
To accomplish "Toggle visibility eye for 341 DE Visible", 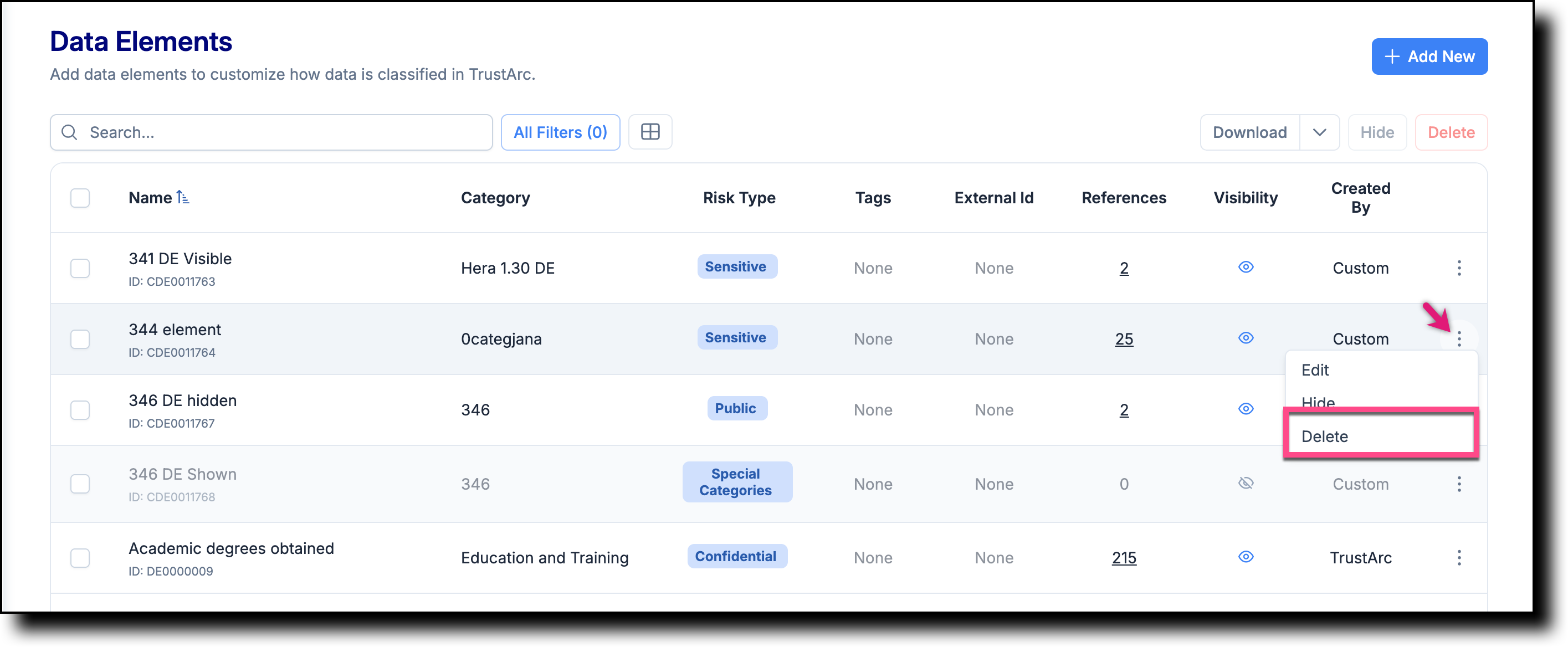I will [x=1246, y=267].
